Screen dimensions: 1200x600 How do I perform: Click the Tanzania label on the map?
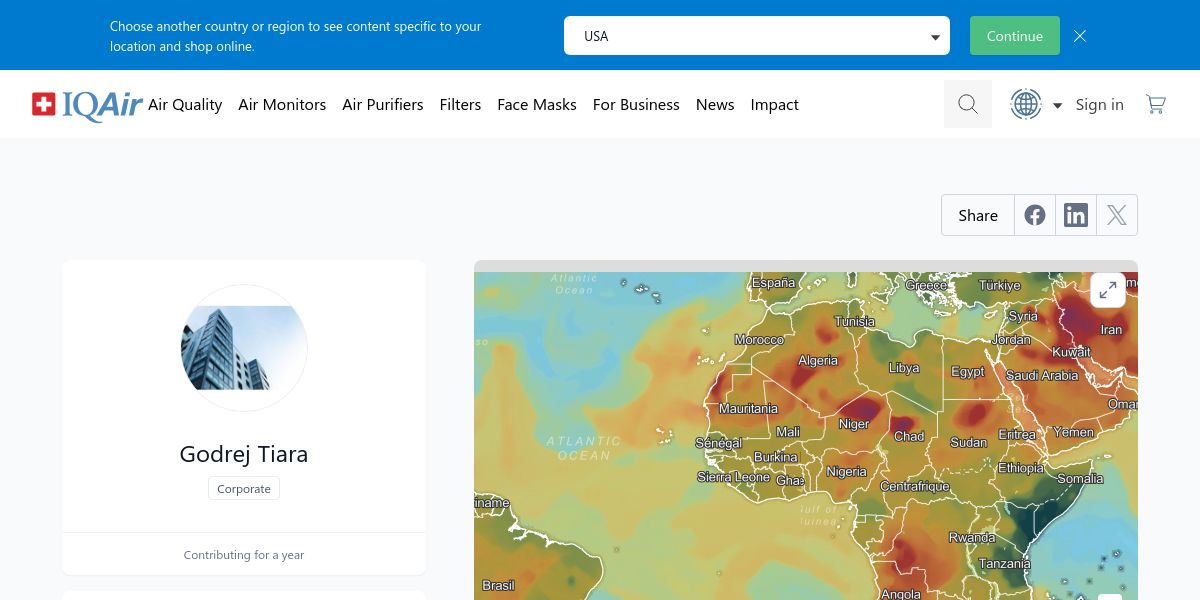click(x=1004, y=564)
